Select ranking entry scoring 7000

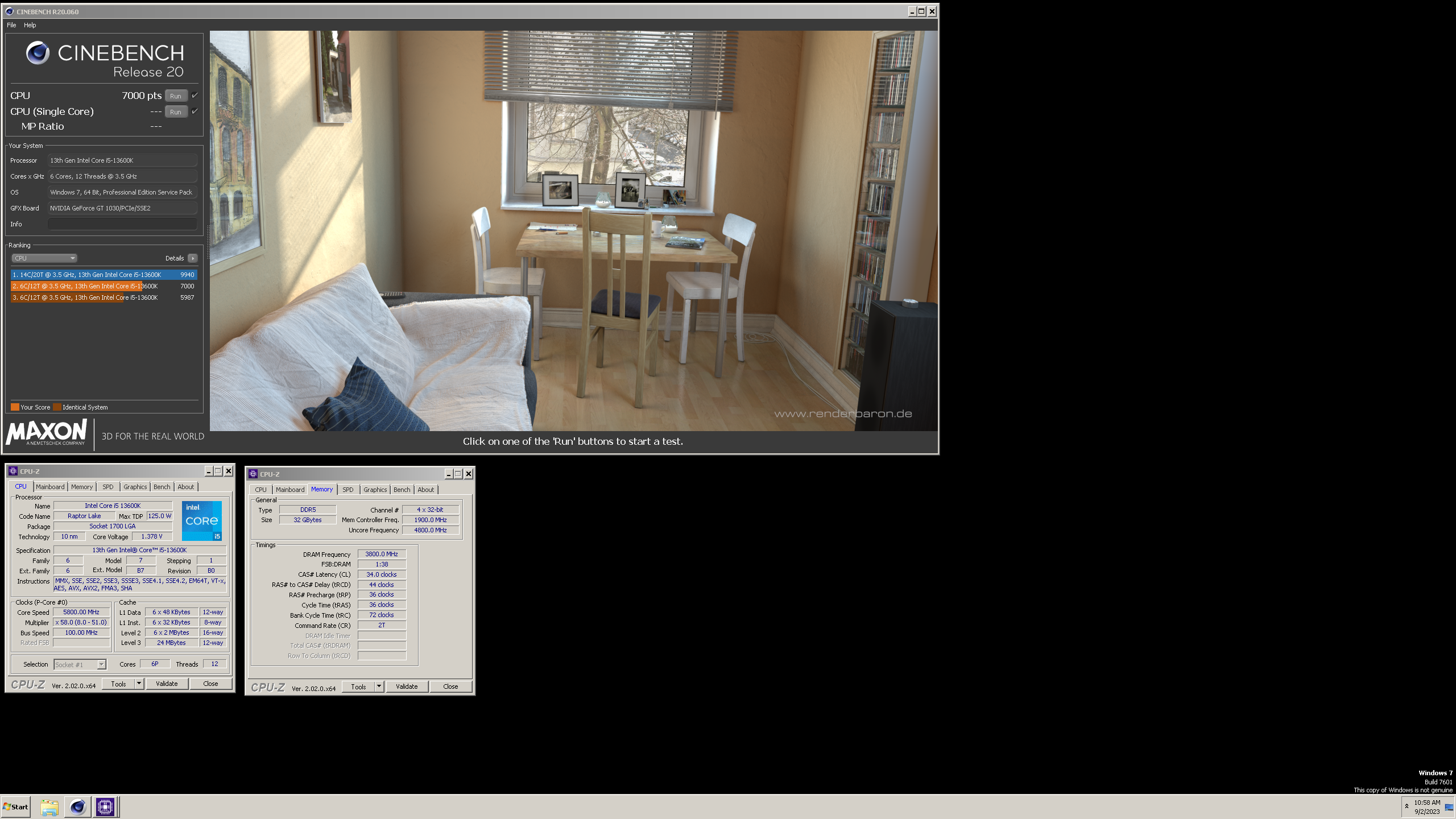(104, 286)
